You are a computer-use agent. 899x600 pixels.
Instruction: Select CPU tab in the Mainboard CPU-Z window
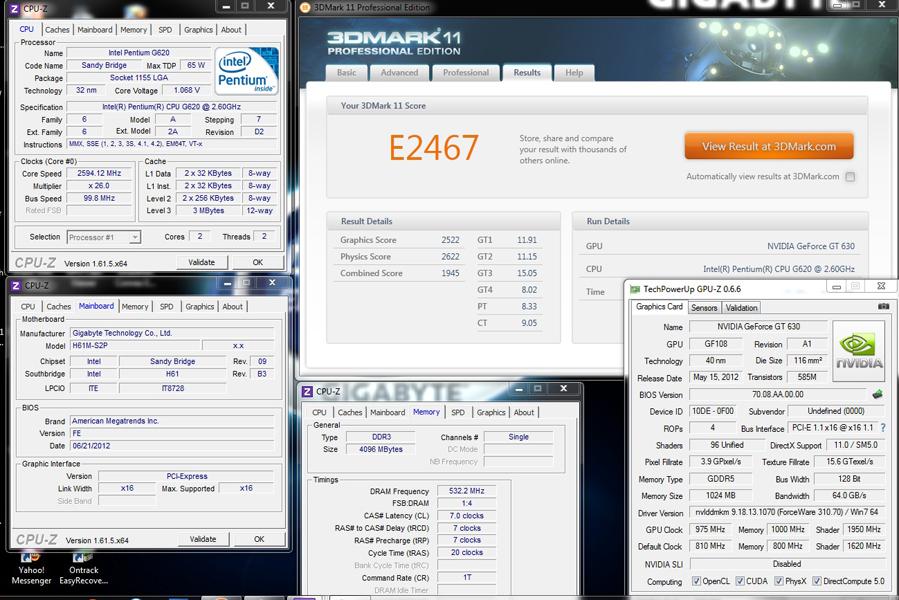point(28,306)
